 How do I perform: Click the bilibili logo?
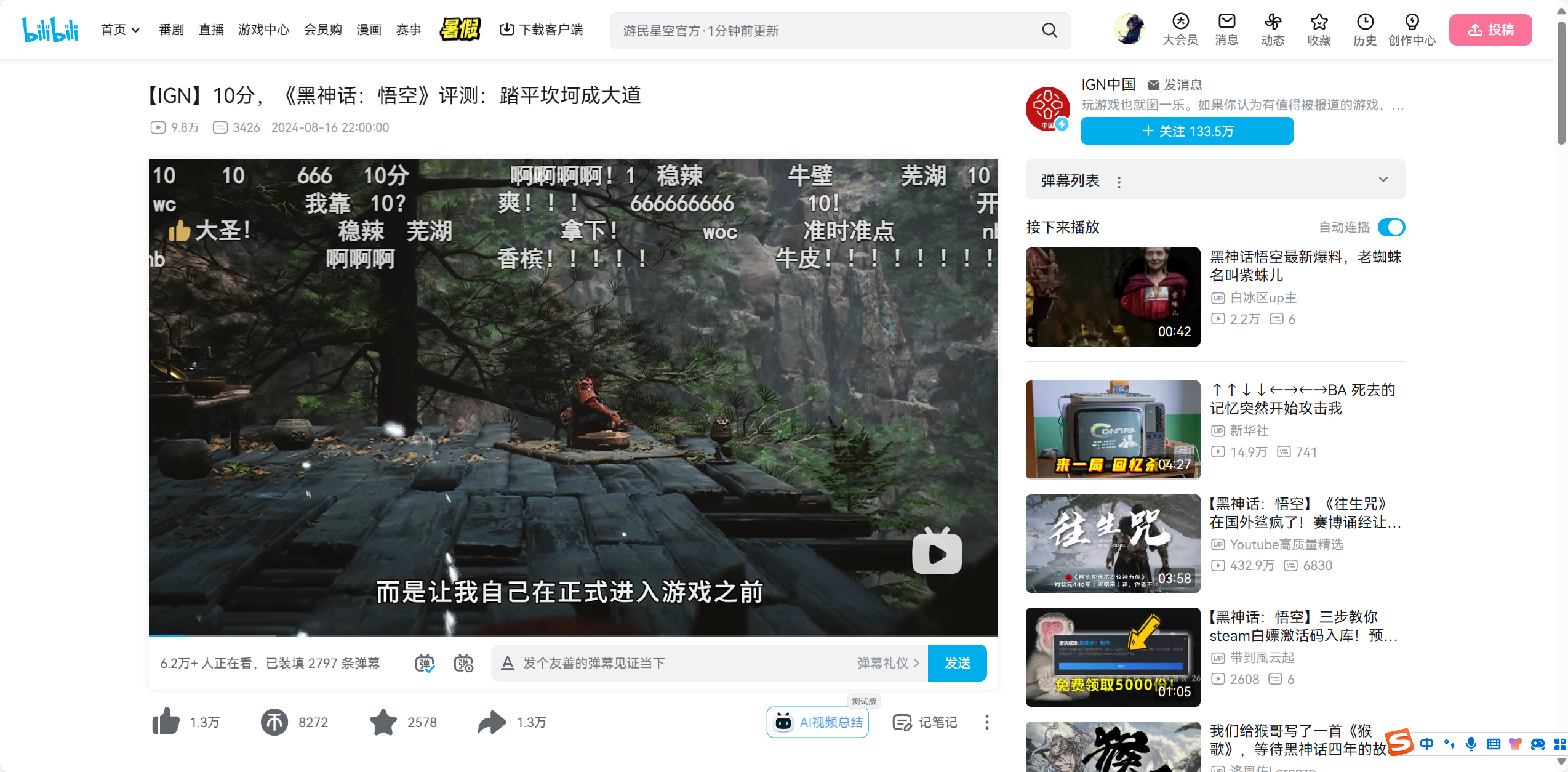[x=50, y=30]
